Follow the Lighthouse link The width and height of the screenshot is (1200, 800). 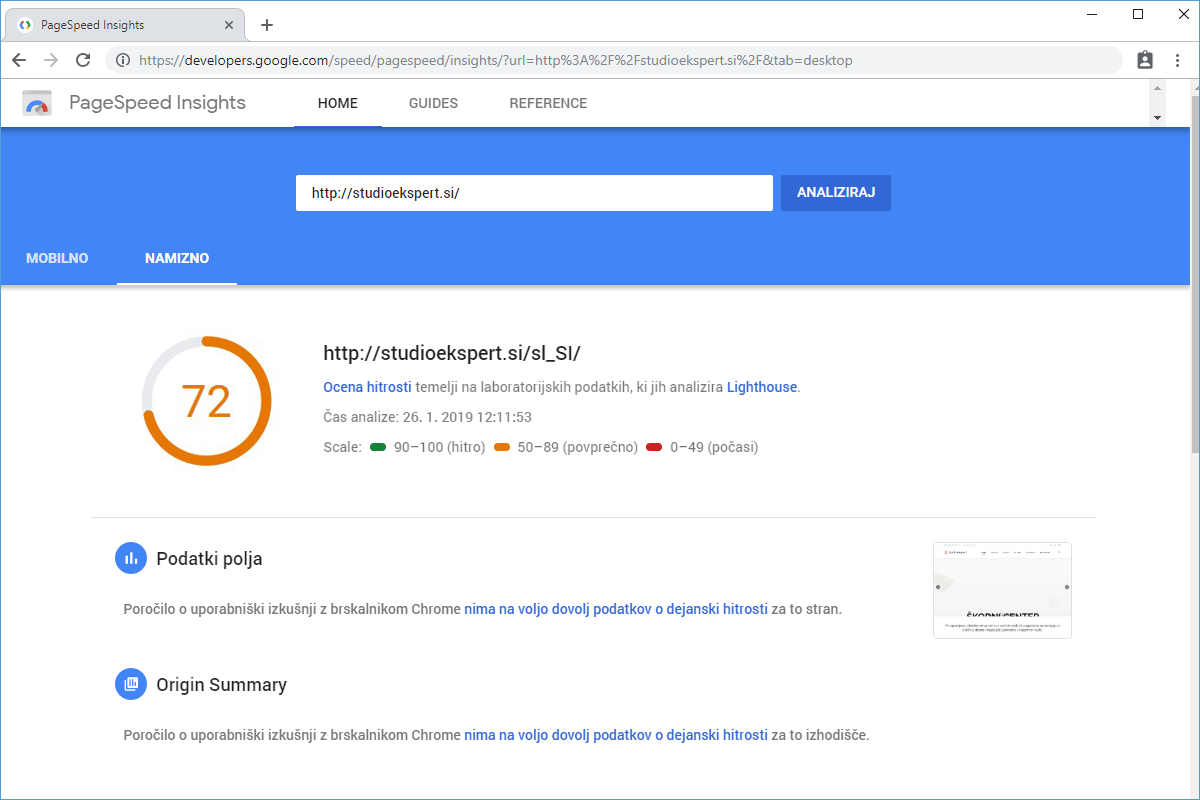pyautogui.click(x=762, y=387)
